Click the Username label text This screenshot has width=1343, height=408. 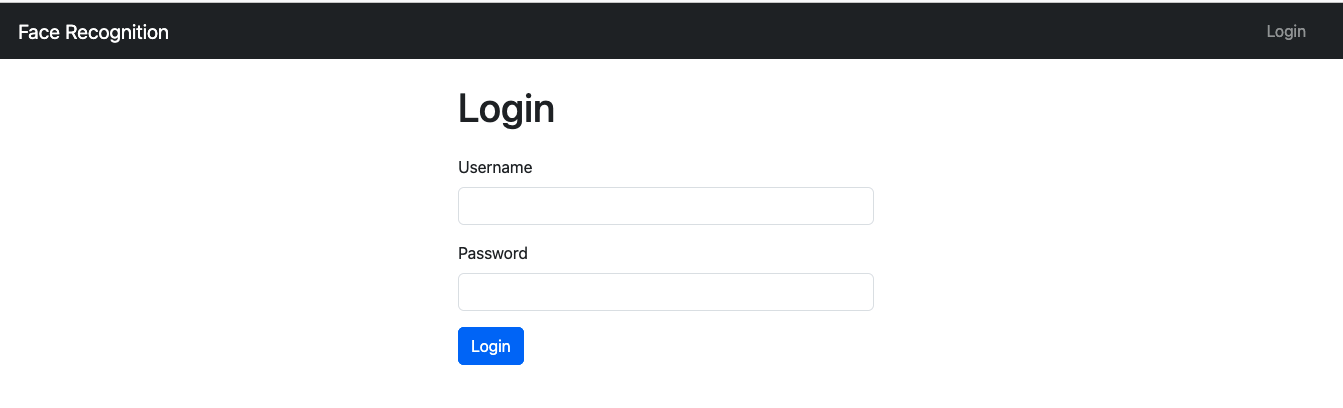coord(495,167)
